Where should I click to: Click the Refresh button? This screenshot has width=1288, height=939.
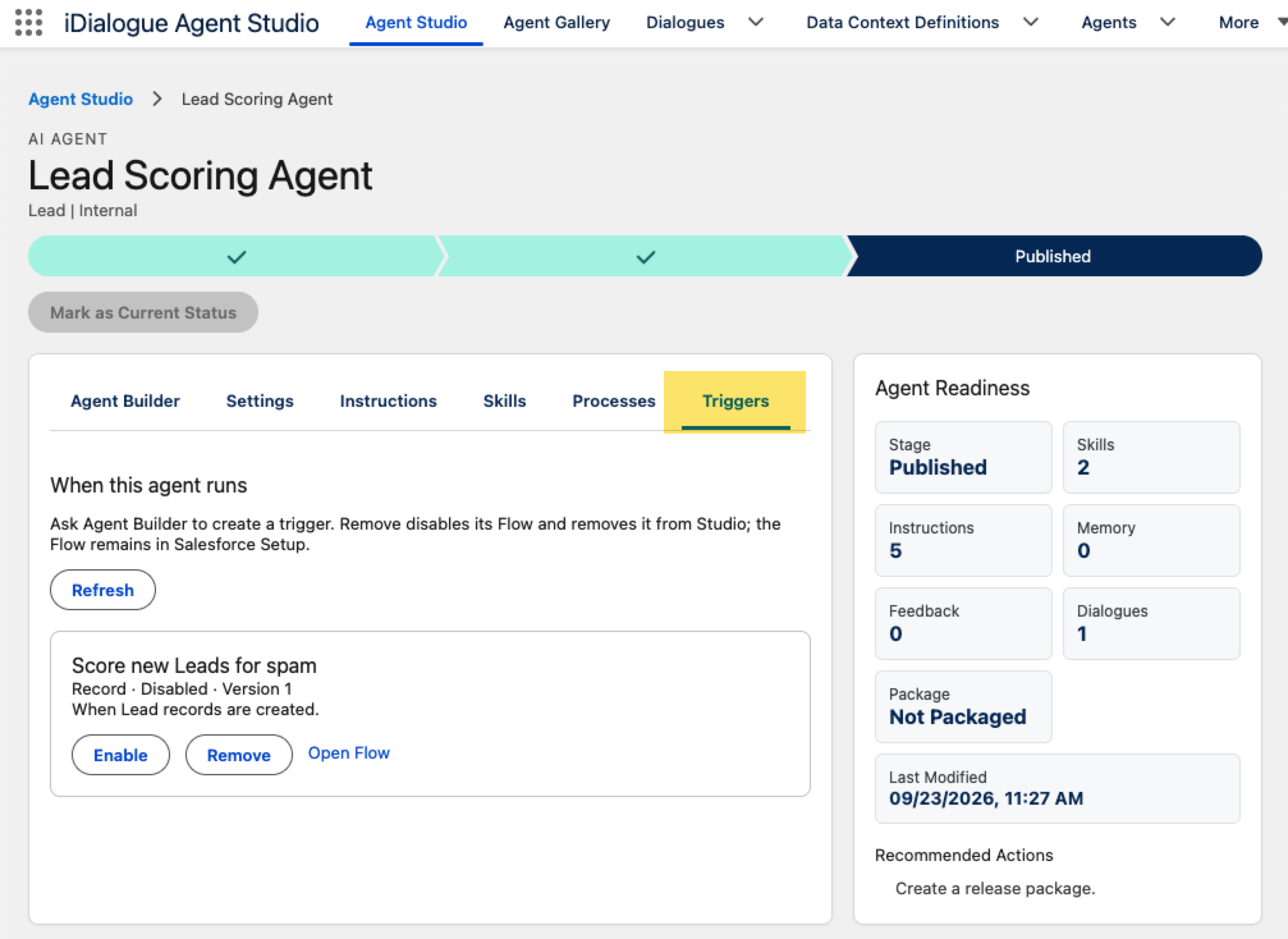pyautogui.click(x=103, y=590)
